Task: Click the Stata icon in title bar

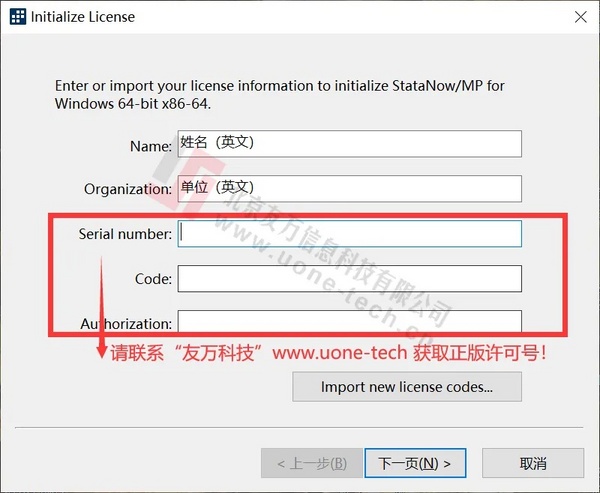Action: coord(18,16)
